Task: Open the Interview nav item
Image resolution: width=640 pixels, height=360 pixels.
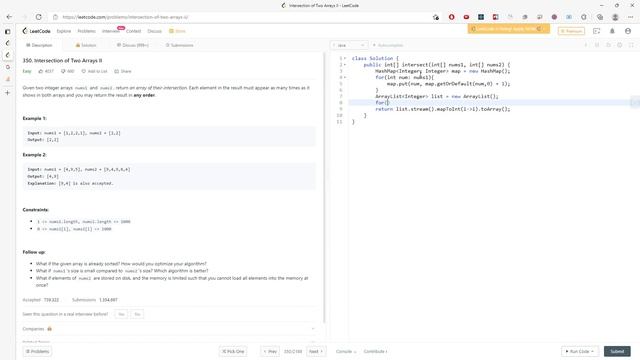Action: point(111,31)
